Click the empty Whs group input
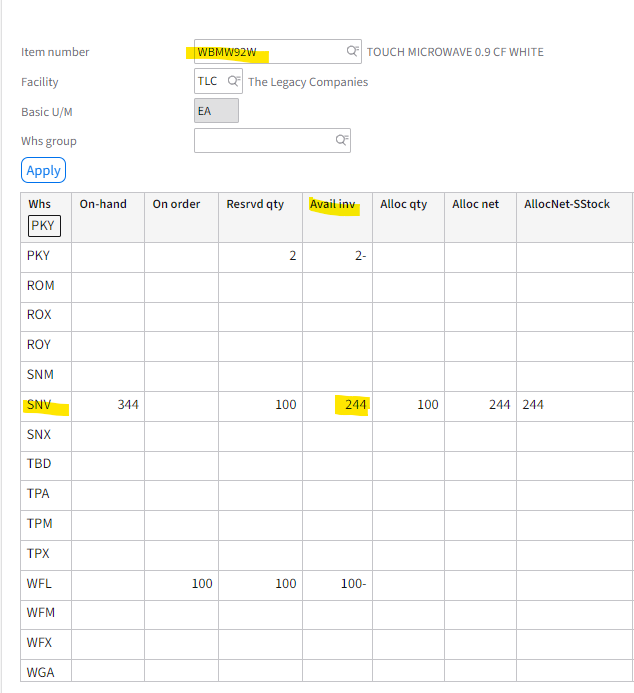 coord(272,141)
